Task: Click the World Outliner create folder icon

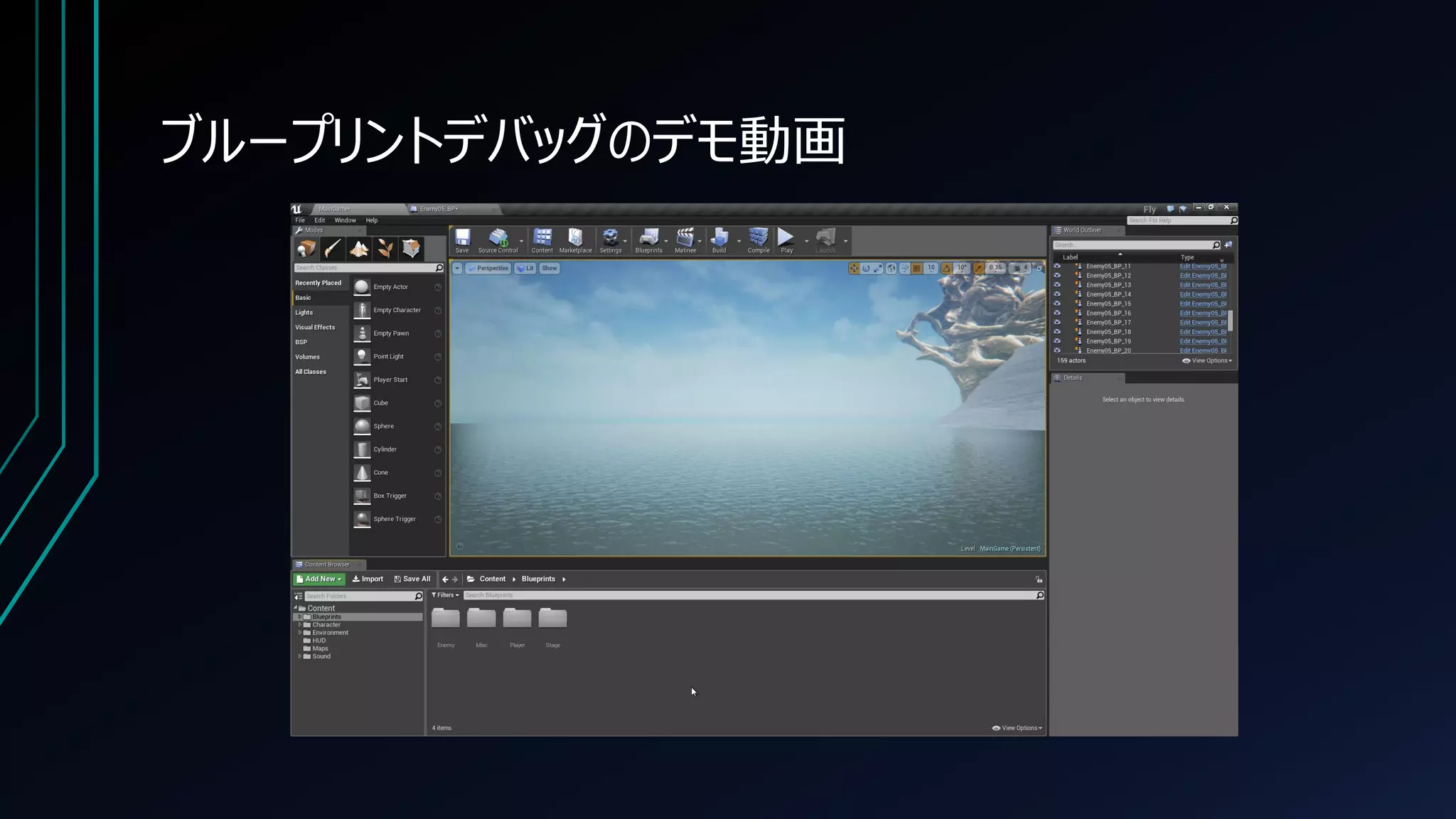Action: [1228, 245]
